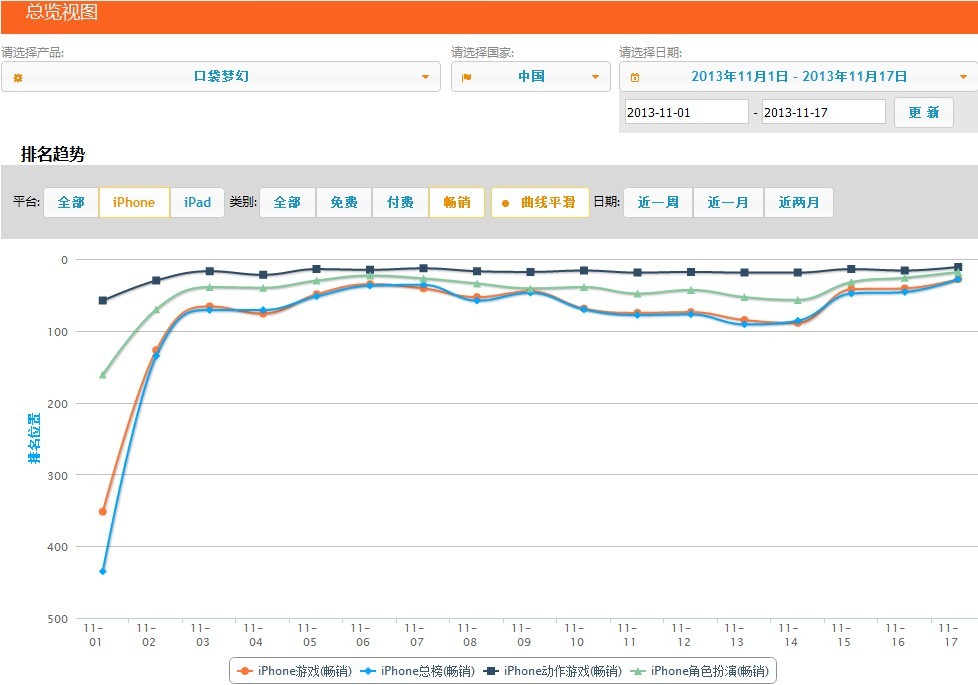Click the orange data point on 11-01
Image resolution: width=978 pixels, height=685 pixels.
click(x=103, y=512)
